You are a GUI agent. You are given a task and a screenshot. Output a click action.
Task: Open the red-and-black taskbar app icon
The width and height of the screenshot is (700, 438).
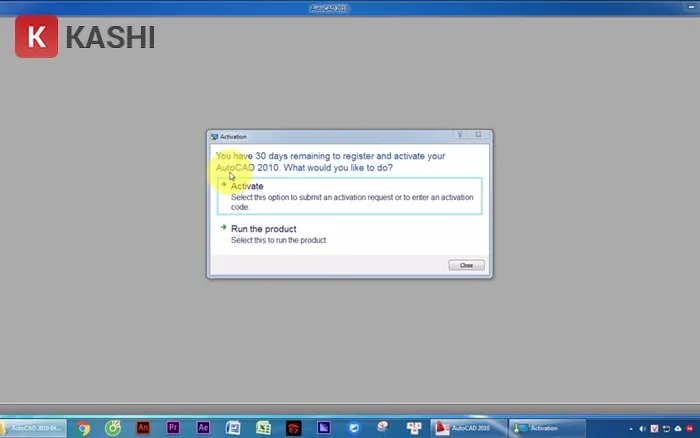(293, 428)
